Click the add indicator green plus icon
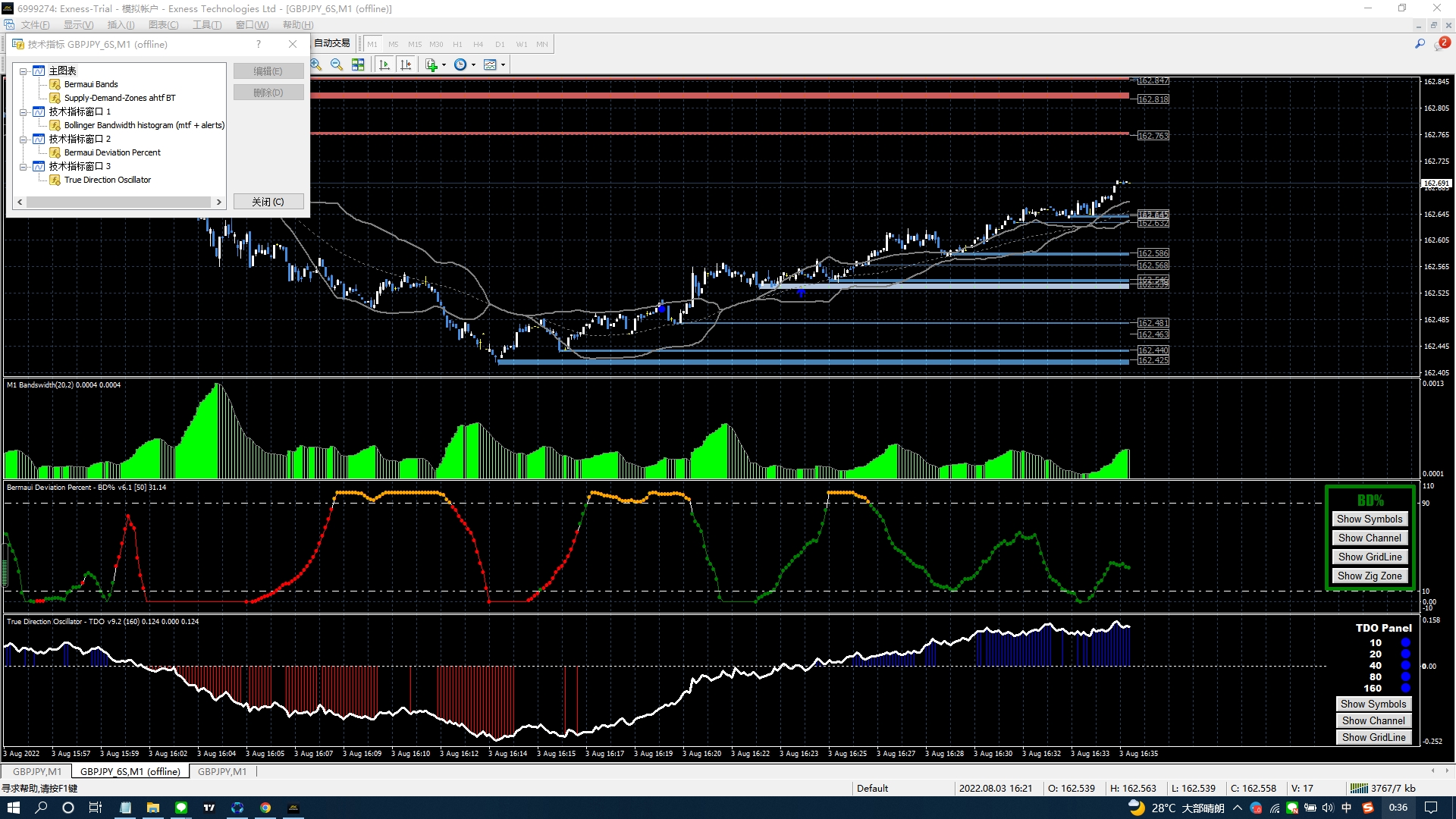Screen dimensions: 1456x819 tap(431, 65)
